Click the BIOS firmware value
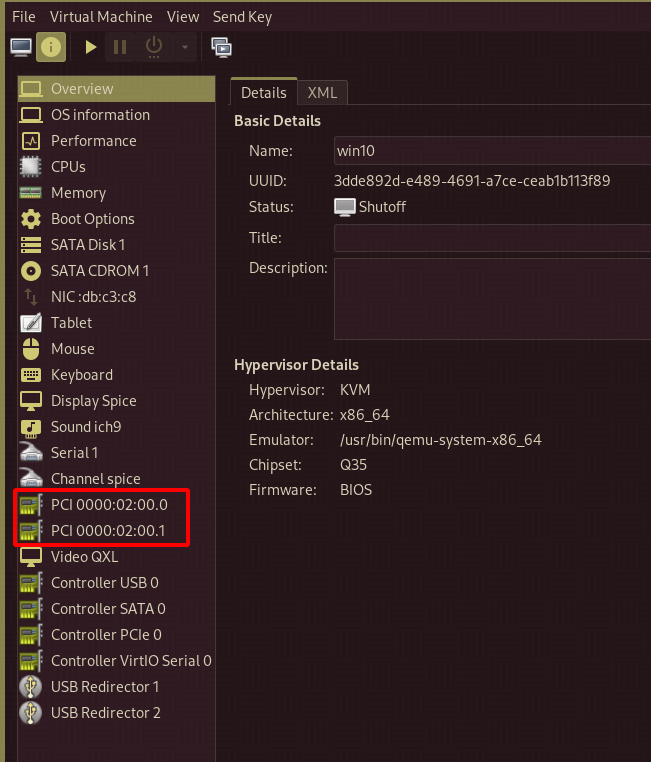Image resolution: width=651 pixels, height=762 pixels. click(x=356, y=490)
